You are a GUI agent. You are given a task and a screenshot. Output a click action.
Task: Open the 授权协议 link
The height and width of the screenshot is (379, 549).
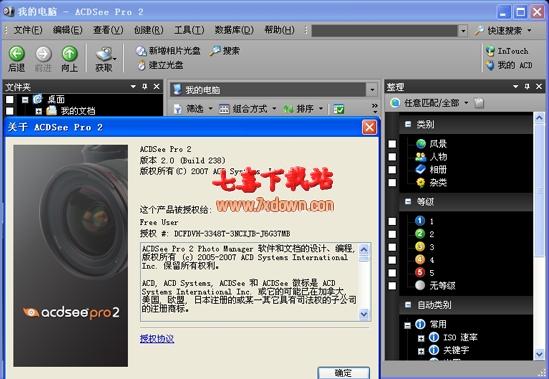point(157,339)
